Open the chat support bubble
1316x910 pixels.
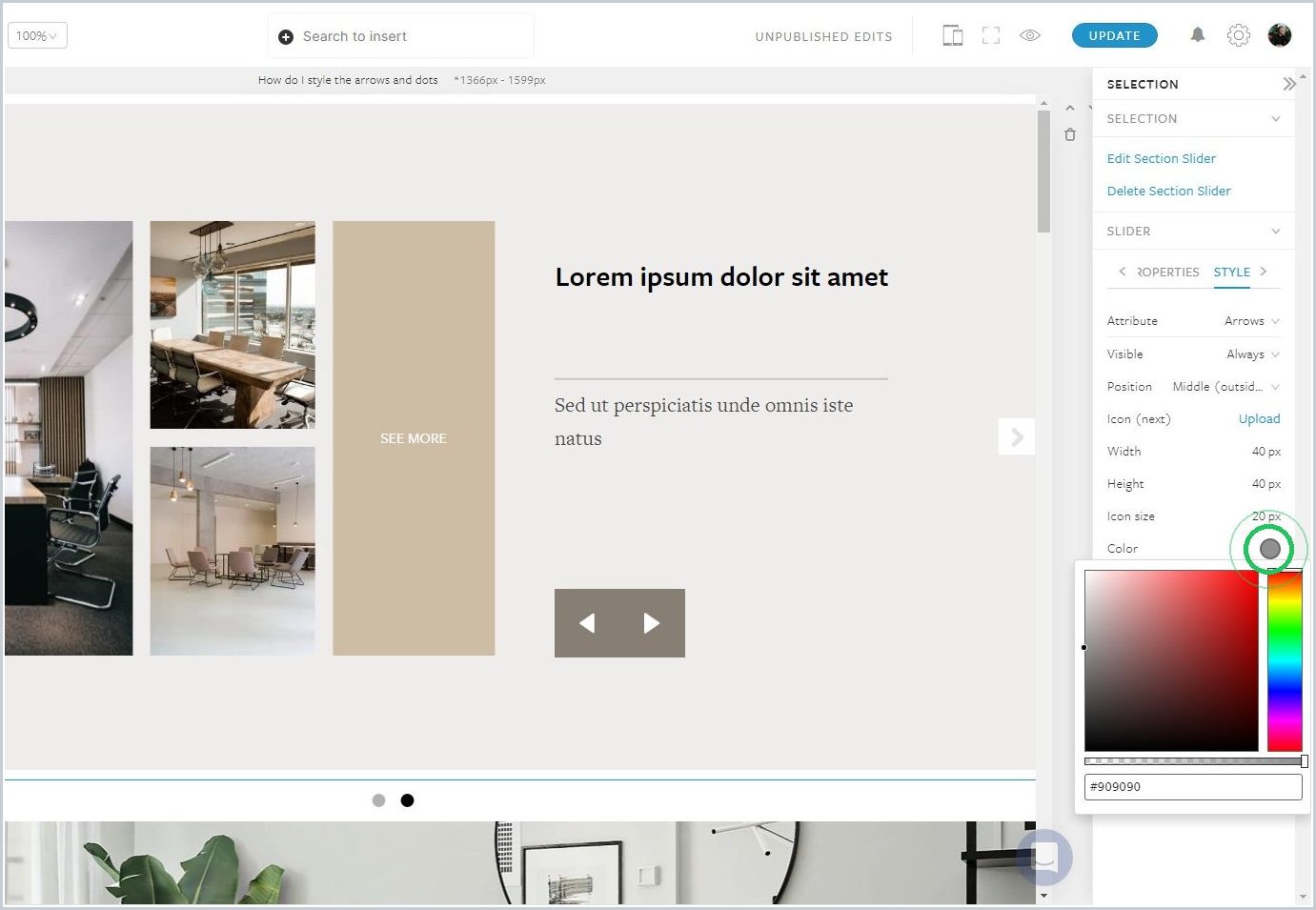coord(1044,858)
